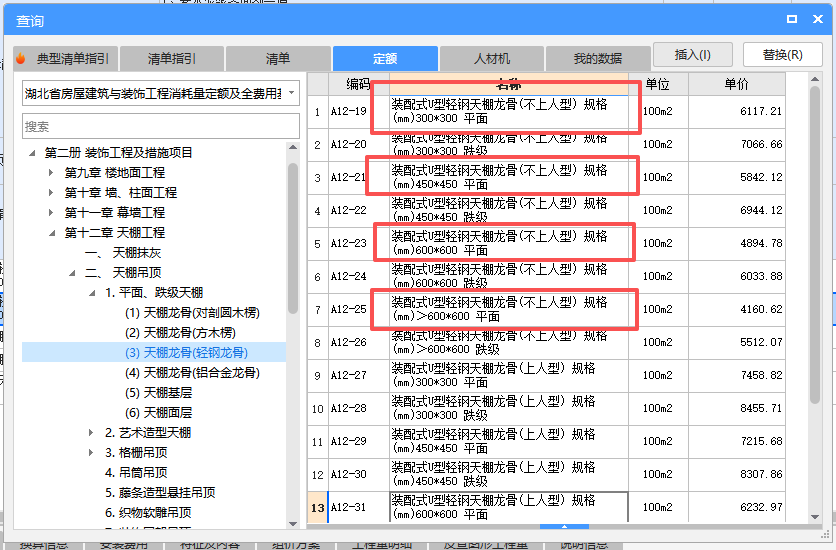Open the 湖北省 quota library dropdown

tap(292, 93)
